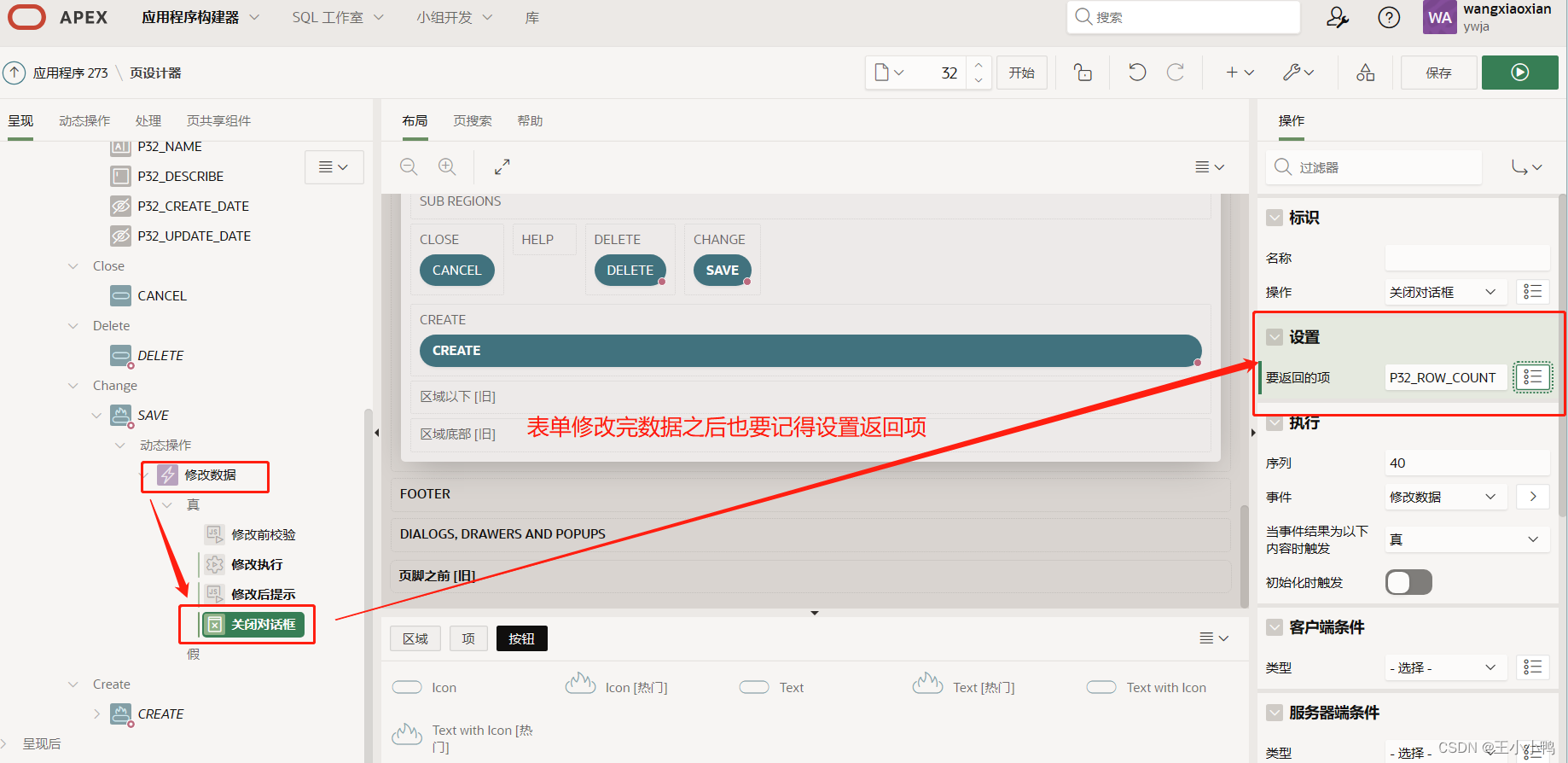The width and height of the screenshot is (1568, 763).
Task: Open the 应用程序构建器 menu
Action: [x=200, y=17]
